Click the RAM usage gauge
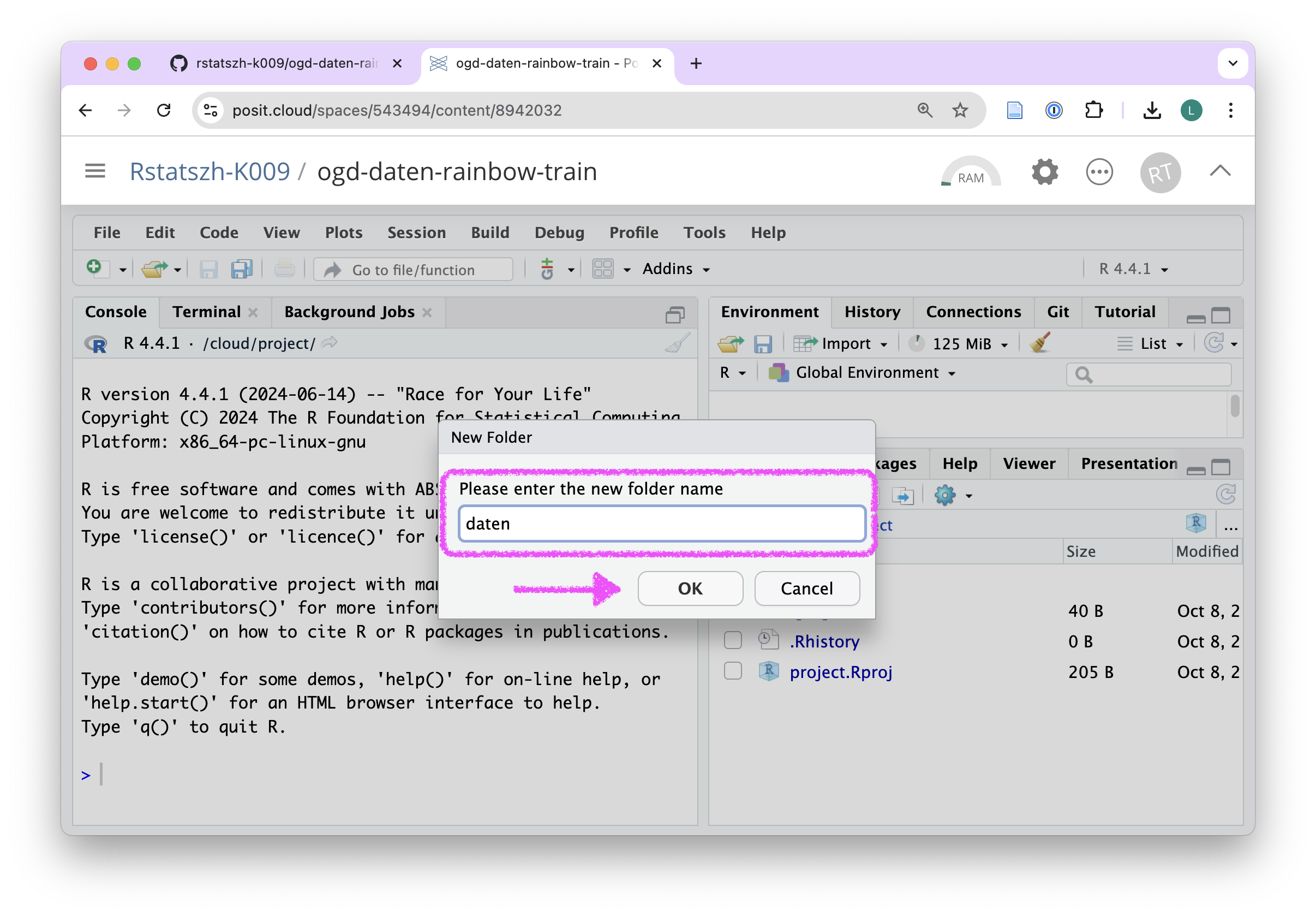Image resolution: width=1316 pixels, height=916 pixels. pos(971,172)
